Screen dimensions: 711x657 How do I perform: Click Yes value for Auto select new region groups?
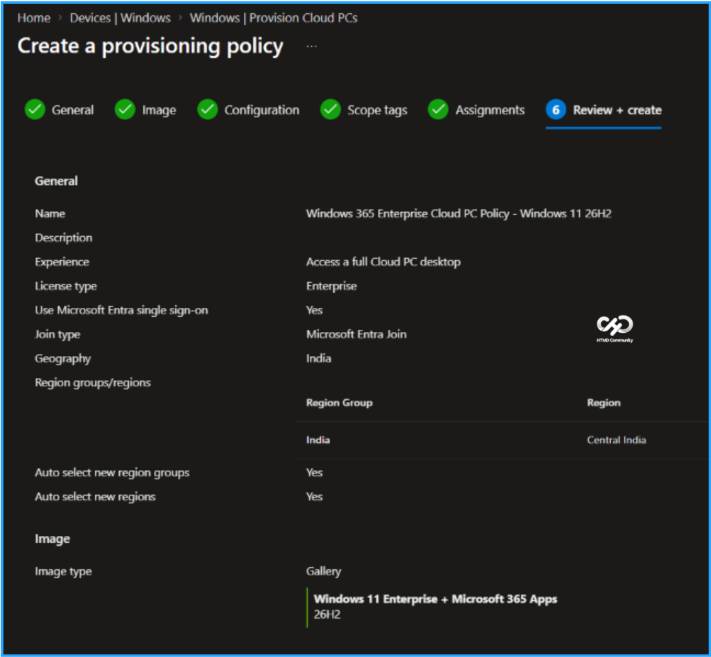coord(314,472)
